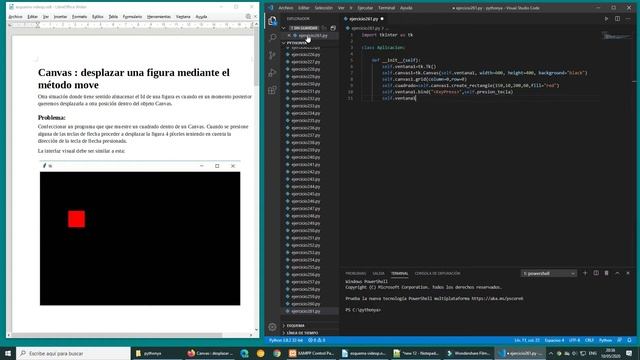This screenshot has height=360, width=640.
Task: Open the Windows action center icon
Action: 629,353
